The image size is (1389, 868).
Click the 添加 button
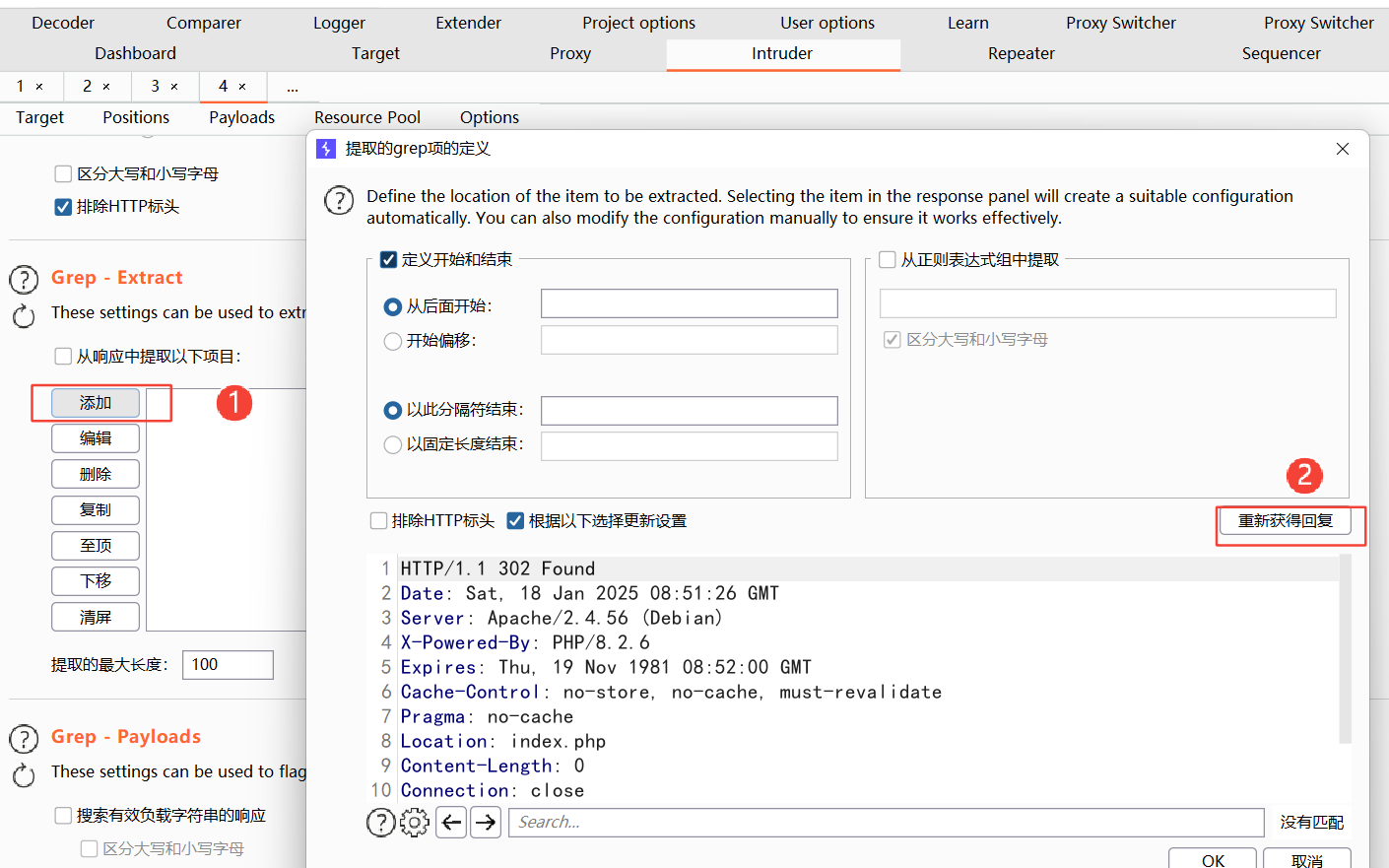pos(96,403)
